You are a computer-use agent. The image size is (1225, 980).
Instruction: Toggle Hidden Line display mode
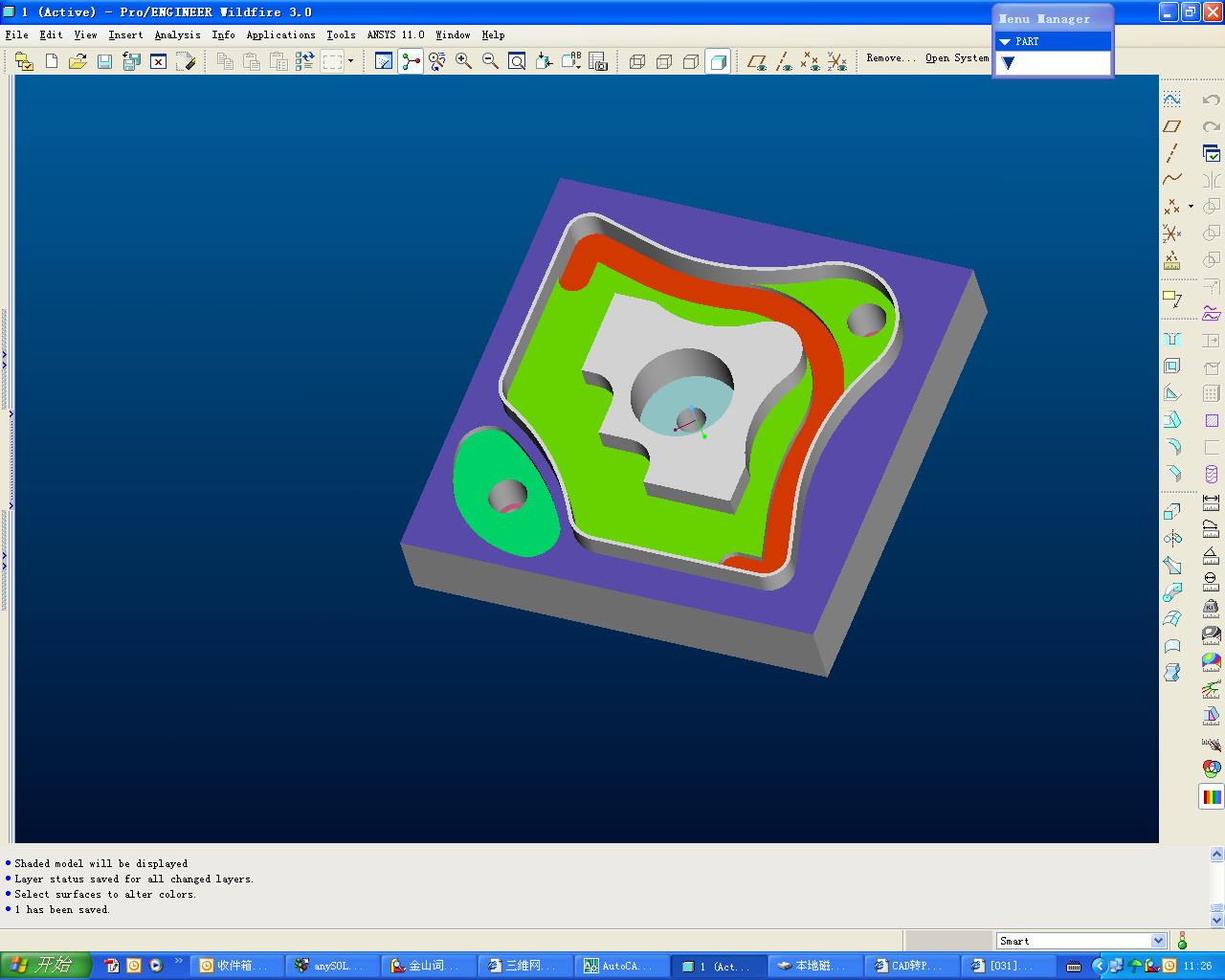[664, 61]
